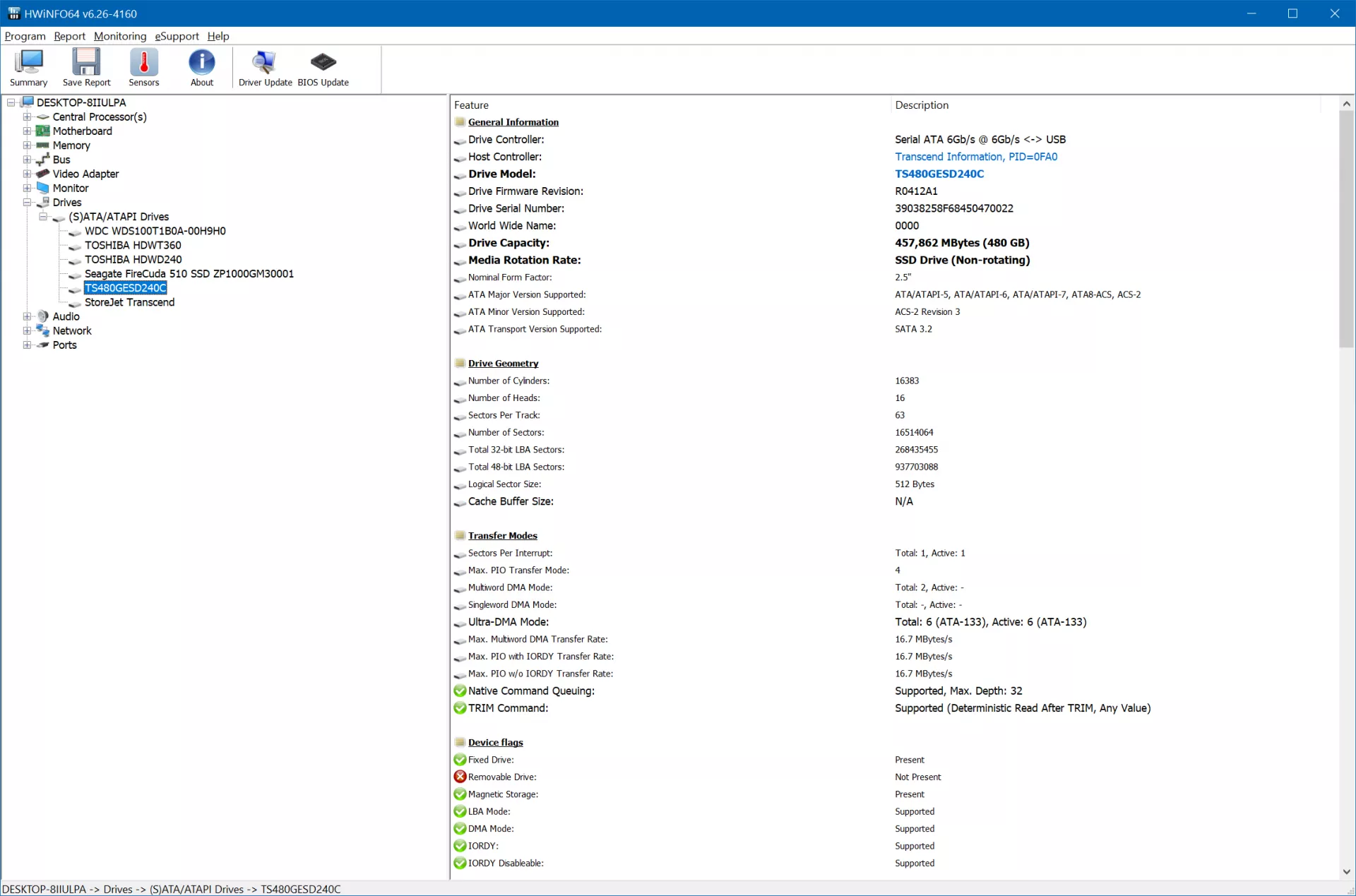Select the StoreJet Transcend drive
Screen dimensions: 1356x896
(129, 302)
